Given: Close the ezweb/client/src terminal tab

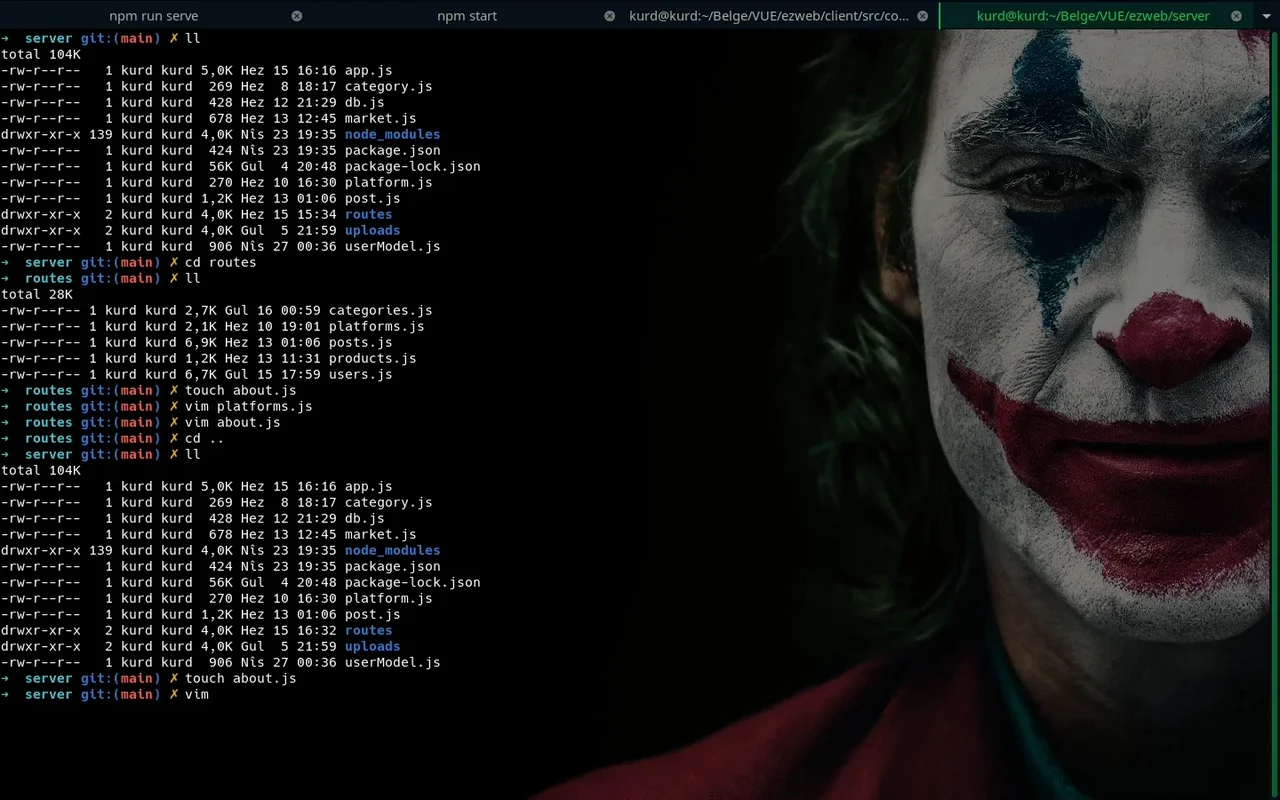Looking at the screenshot, I should (x=923, y=16).
